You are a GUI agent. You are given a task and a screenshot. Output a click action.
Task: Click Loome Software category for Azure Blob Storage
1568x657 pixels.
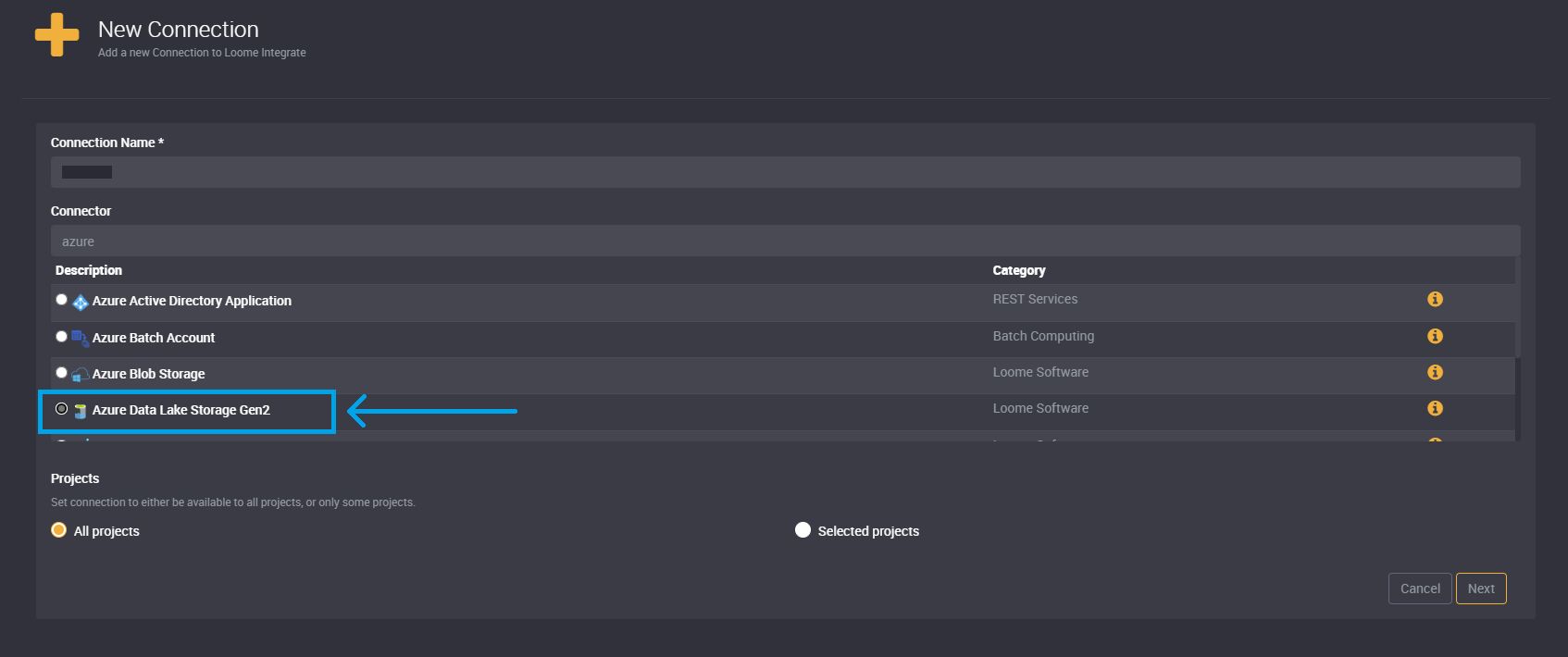(1040, 372)
